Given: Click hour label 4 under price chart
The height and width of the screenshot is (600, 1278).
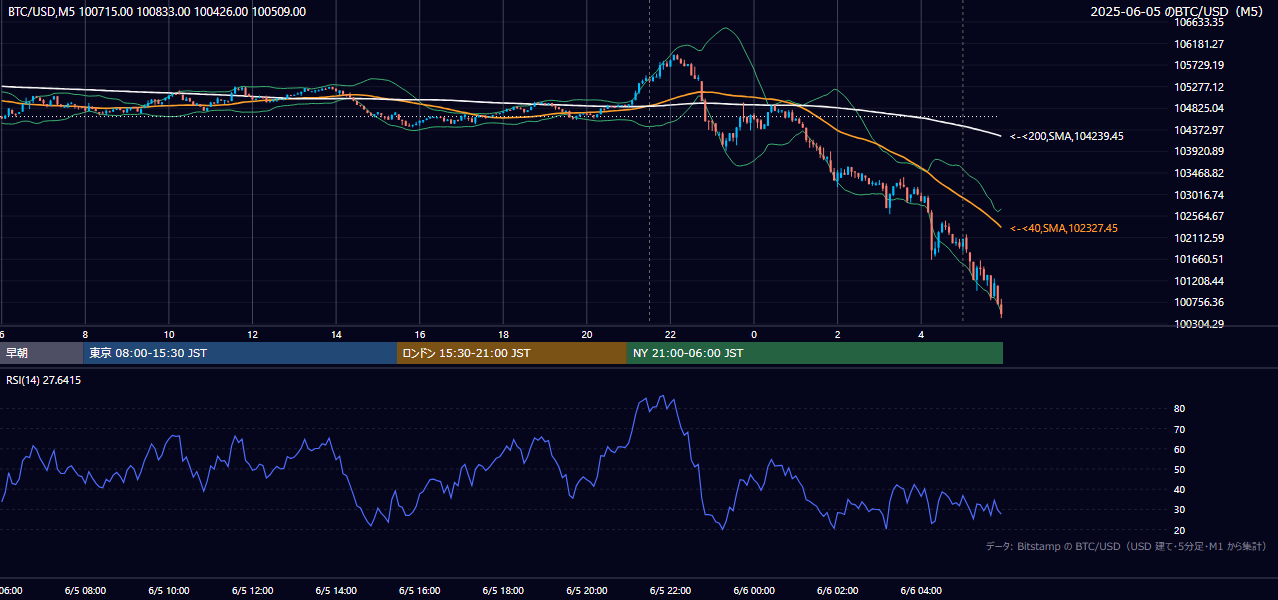Looking at the screenshot, I should (922, 334).
